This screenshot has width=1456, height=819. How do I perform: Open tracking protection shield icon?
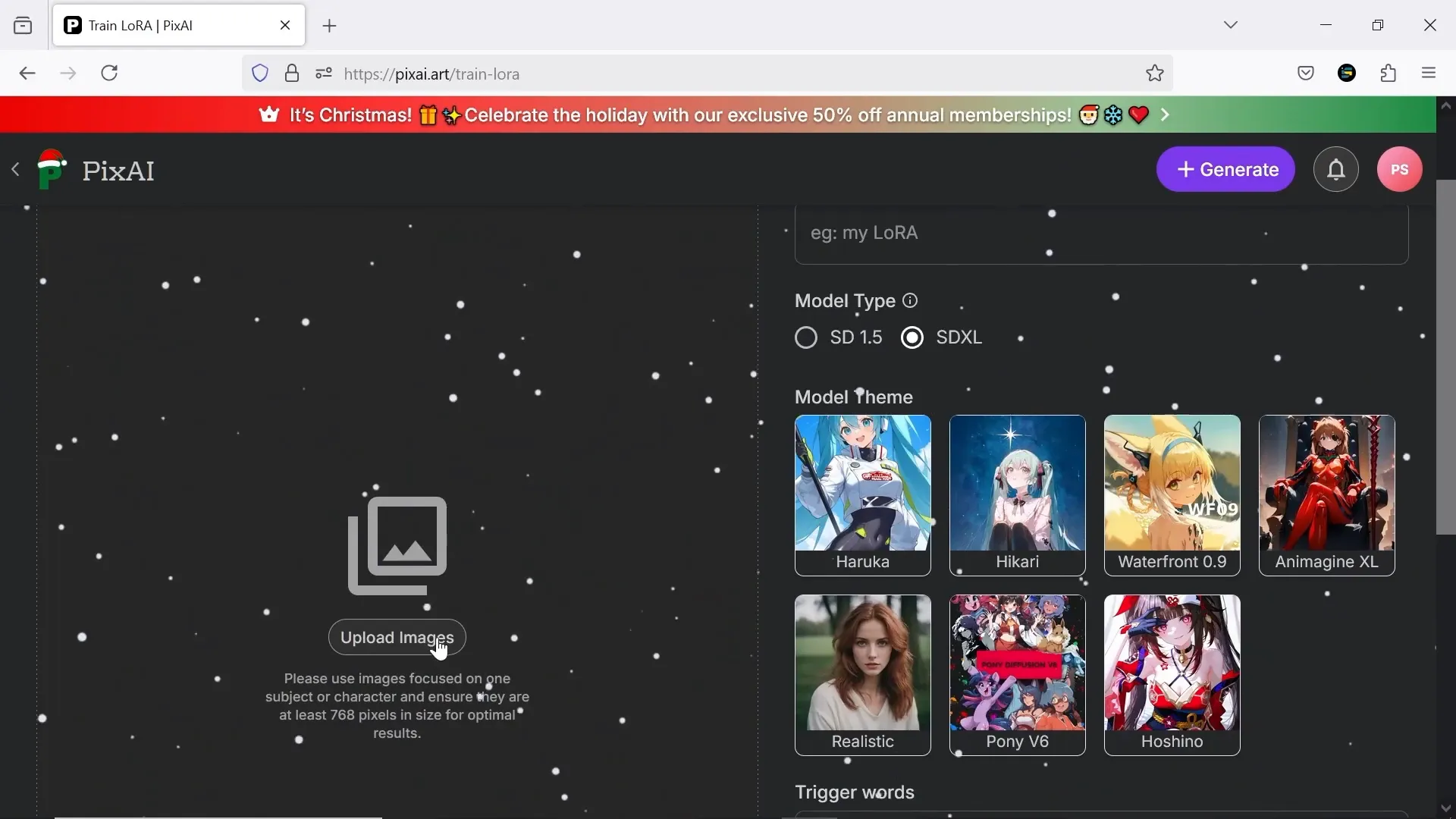point(260,74)
